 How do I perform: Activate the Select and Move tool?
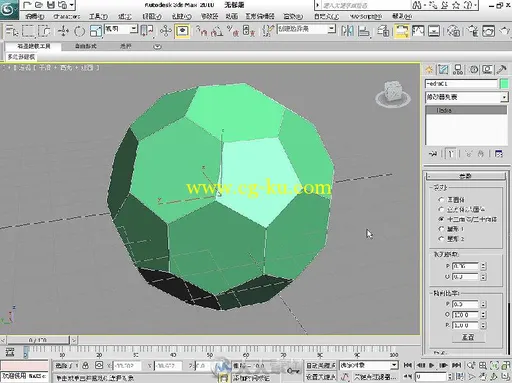tap(63, 31)
